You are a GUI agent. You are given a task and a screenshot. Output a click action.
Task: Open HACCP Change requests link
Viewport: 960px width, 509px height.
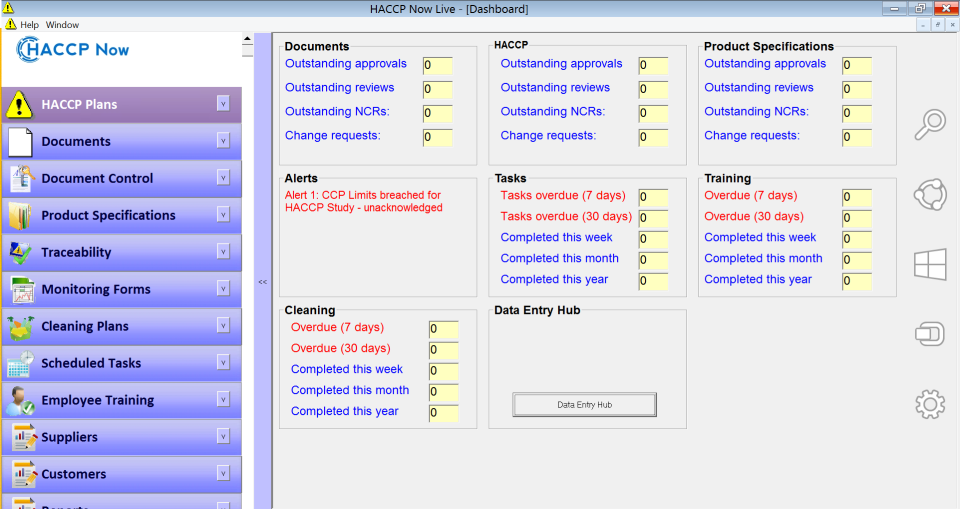click(548, 135)
